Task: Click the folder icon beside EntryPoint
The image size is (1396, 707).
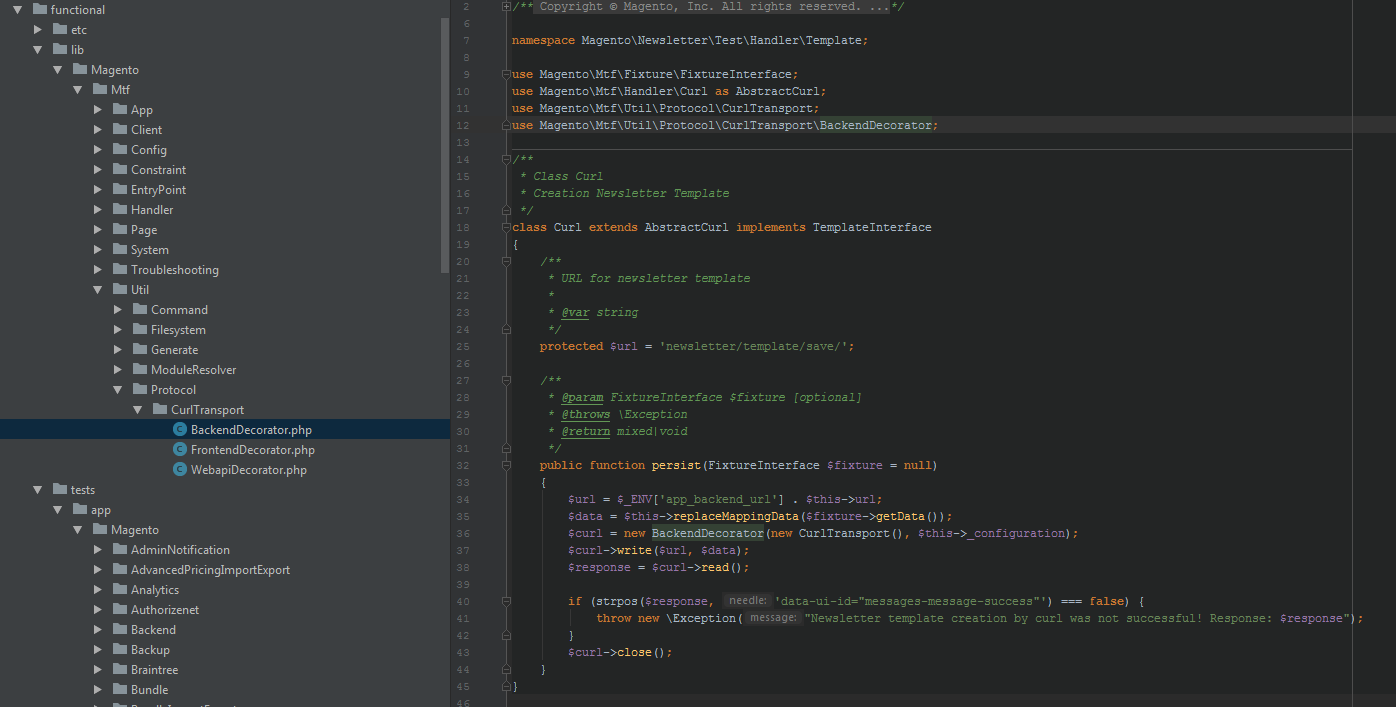Action: [x=119, y=190]
